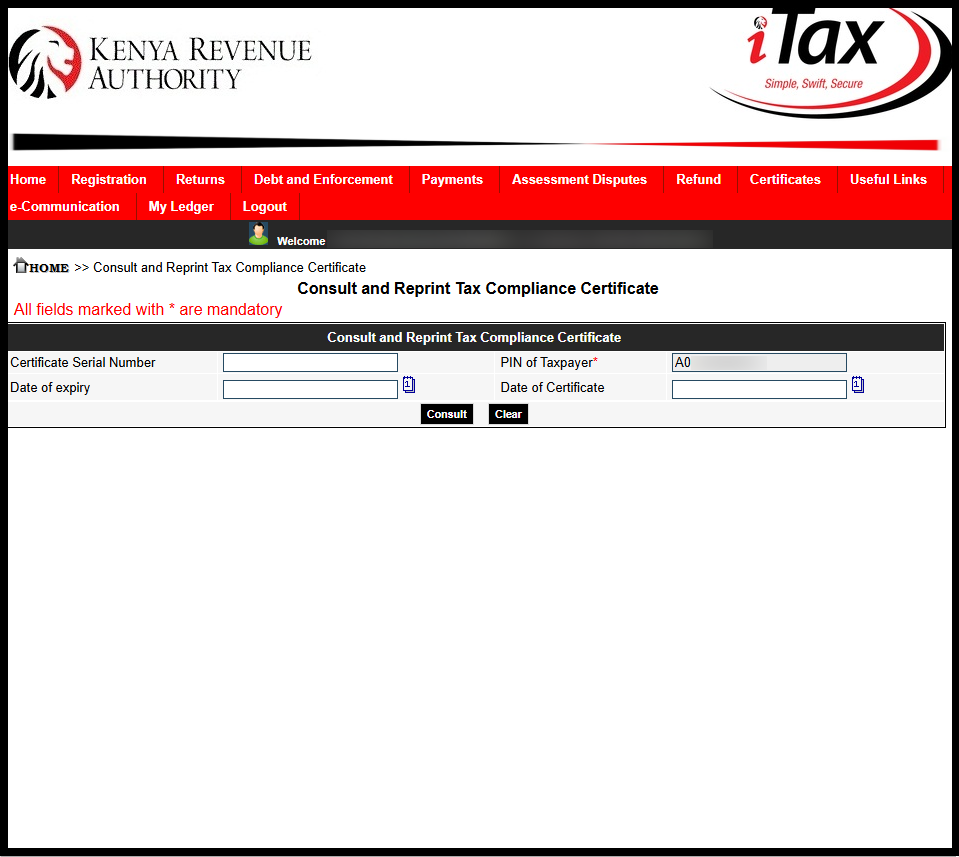Select Home from the navigation bar
Screen dimensions: 959x857
28,179
